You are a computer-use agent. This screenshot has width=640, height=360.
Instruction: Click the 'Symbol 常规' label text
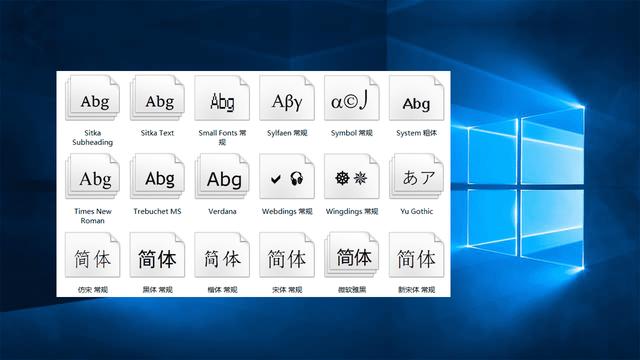(352, 133)
